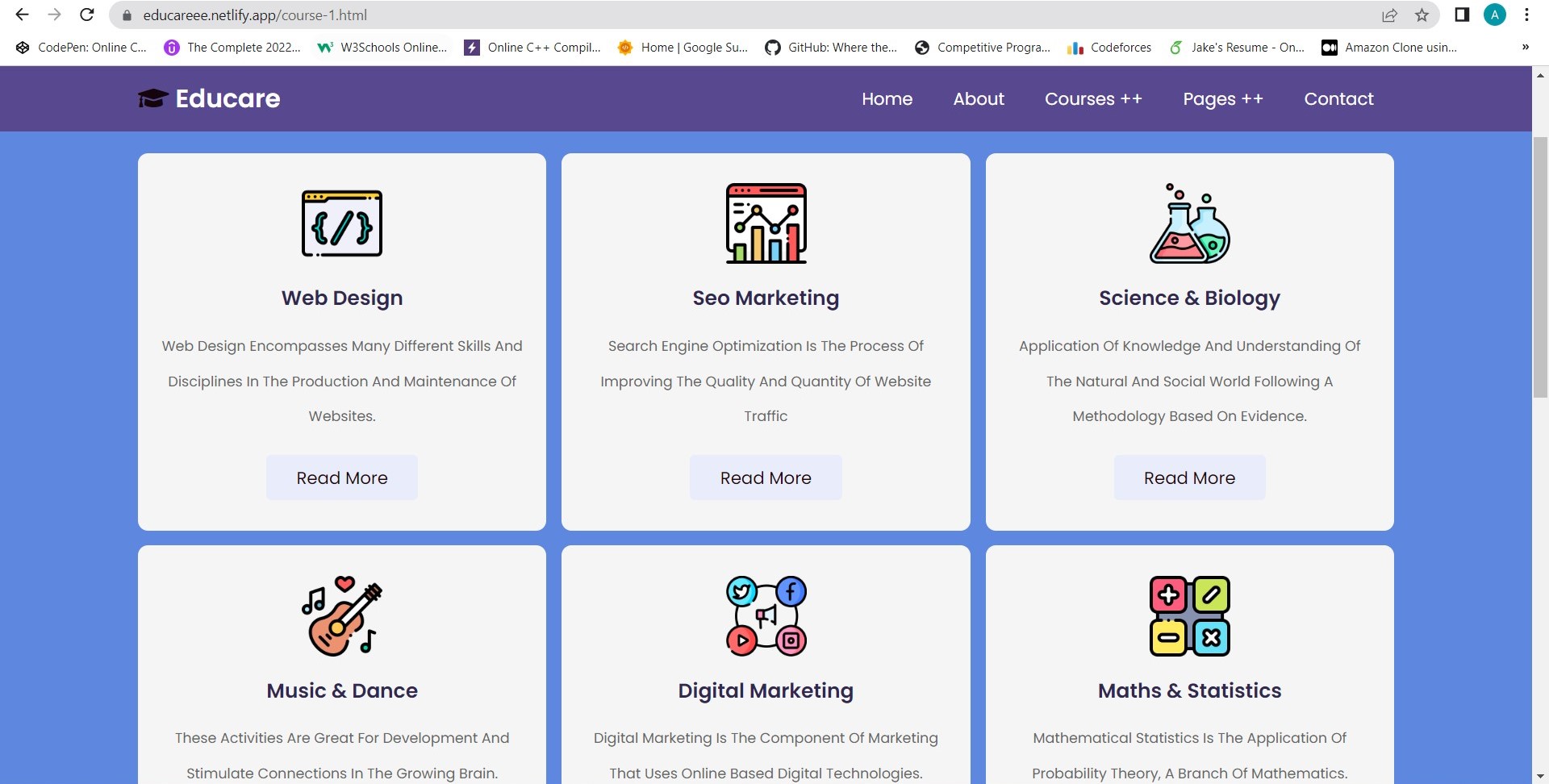Click the Seo Marketing analytics chart icon

click(x=766, y=223)
